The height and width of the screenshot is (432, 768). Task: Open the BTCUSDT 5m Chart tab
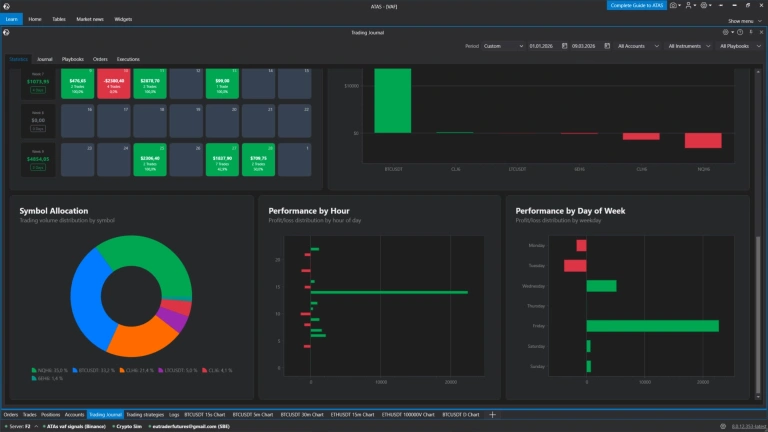click(253, 415)
